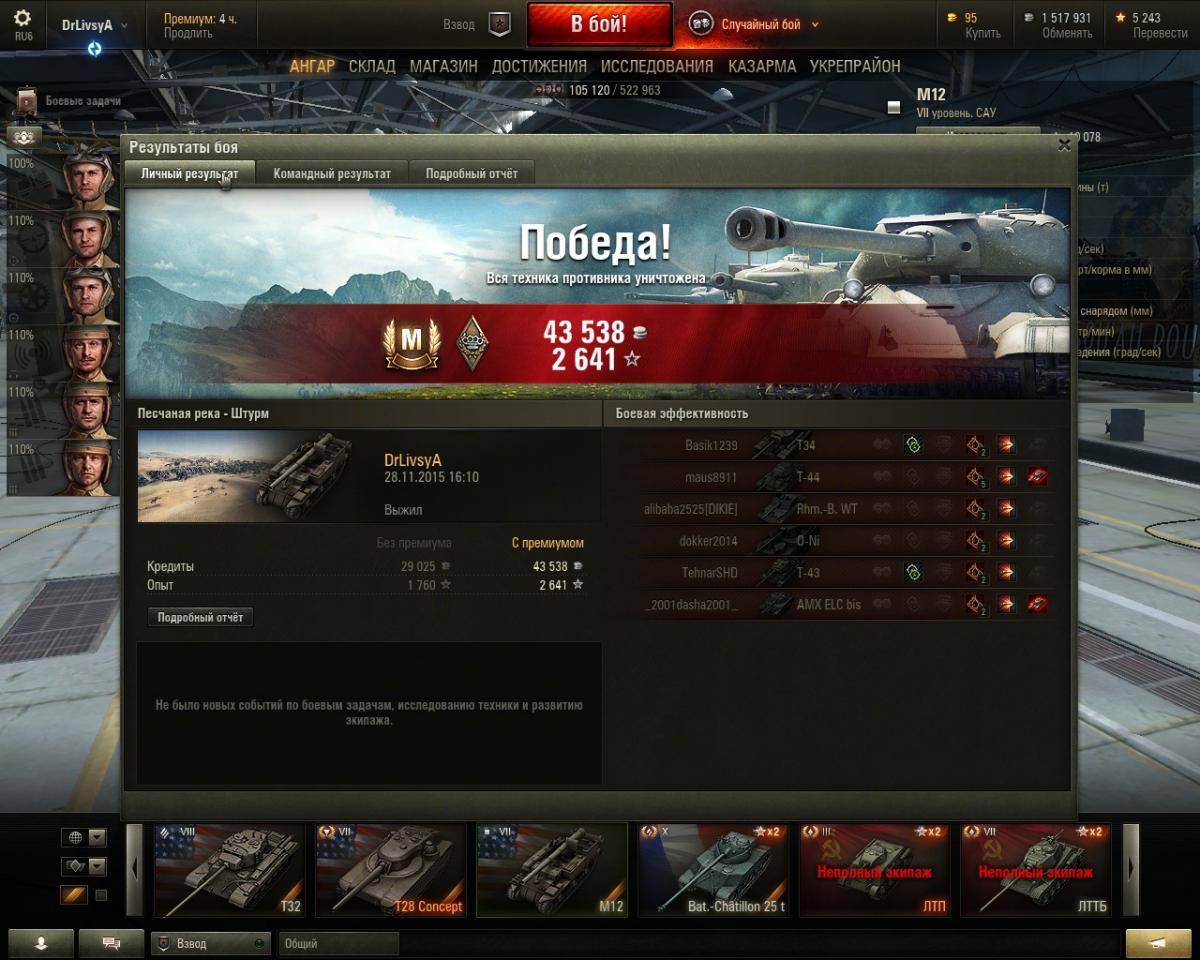This screenshot has height=960, width=1200.
Task: Expand the vehicle type filter dropdown
Action: pos(83,866)
